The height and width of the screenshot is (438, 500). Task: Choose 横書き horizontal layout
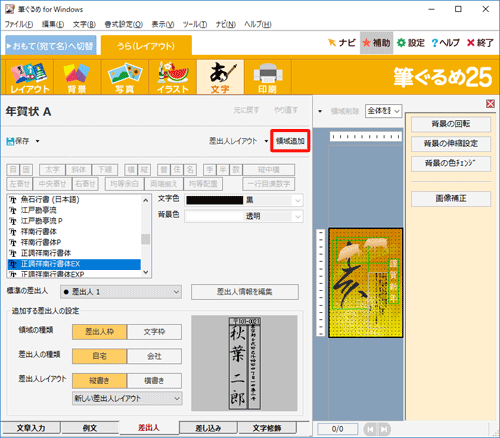[x=154, y=381]
